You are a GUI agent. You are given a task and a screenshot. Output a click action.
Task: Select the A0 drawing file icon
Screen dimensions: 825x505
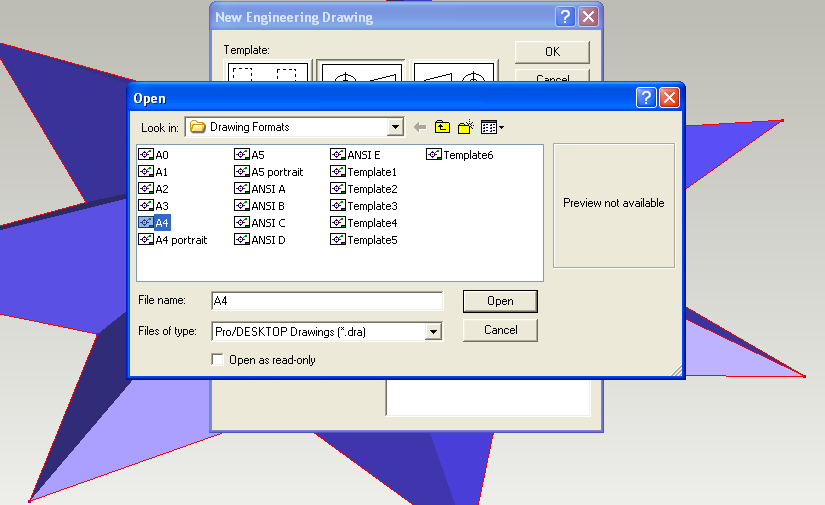click(x=146, y=155)
